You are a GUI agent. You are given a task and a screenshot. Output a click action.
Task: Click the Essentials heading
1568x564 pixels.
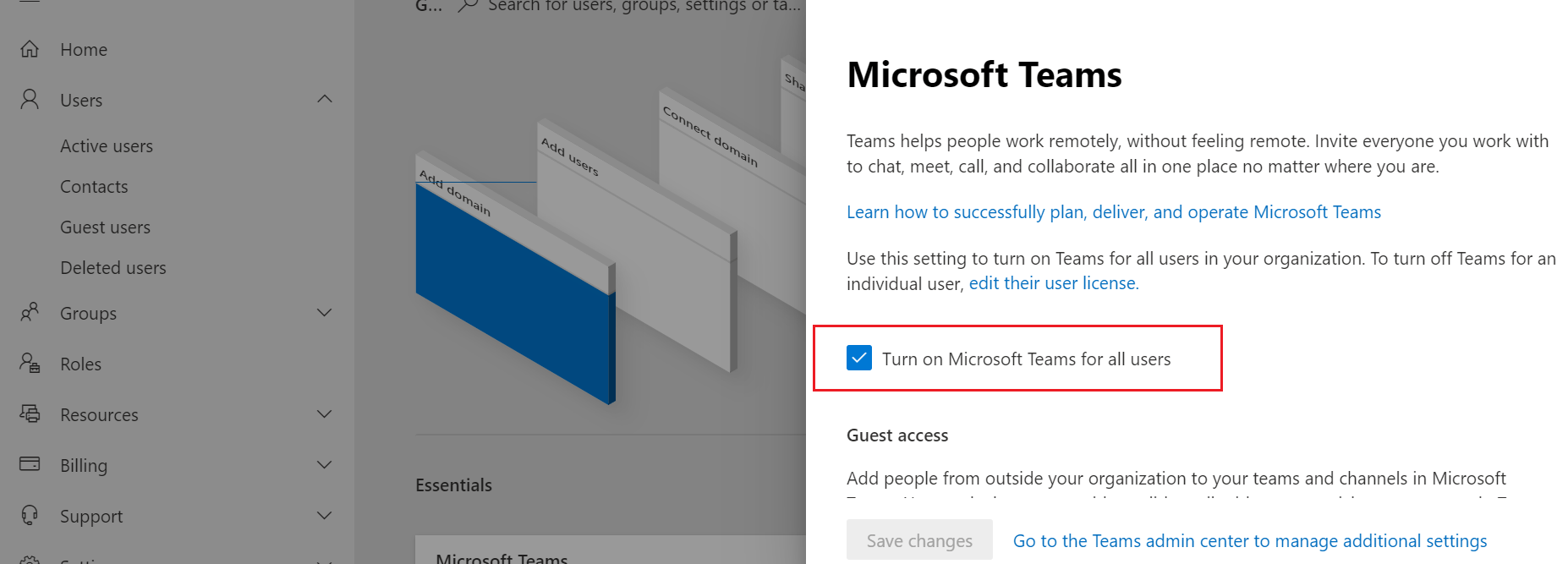tap(453, 485)
